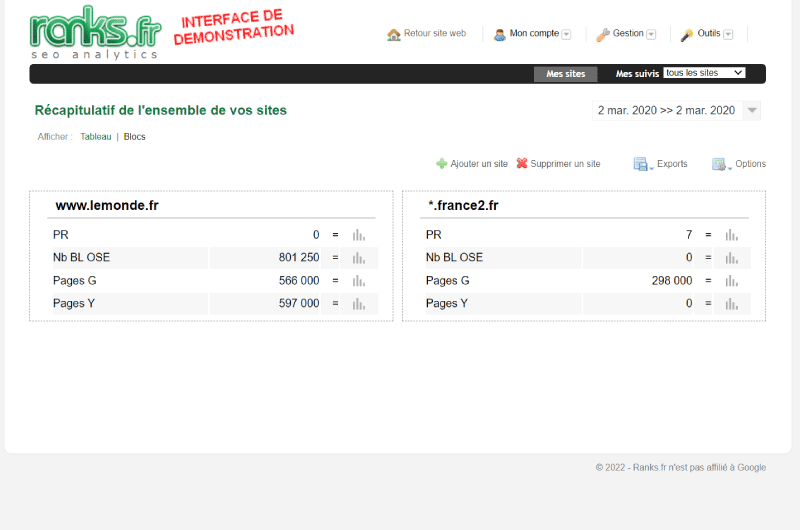Image resolution: width=800 pixels, height=530 pixels.
Task: Switch display to Tableau view
Action: coord(95,137)
